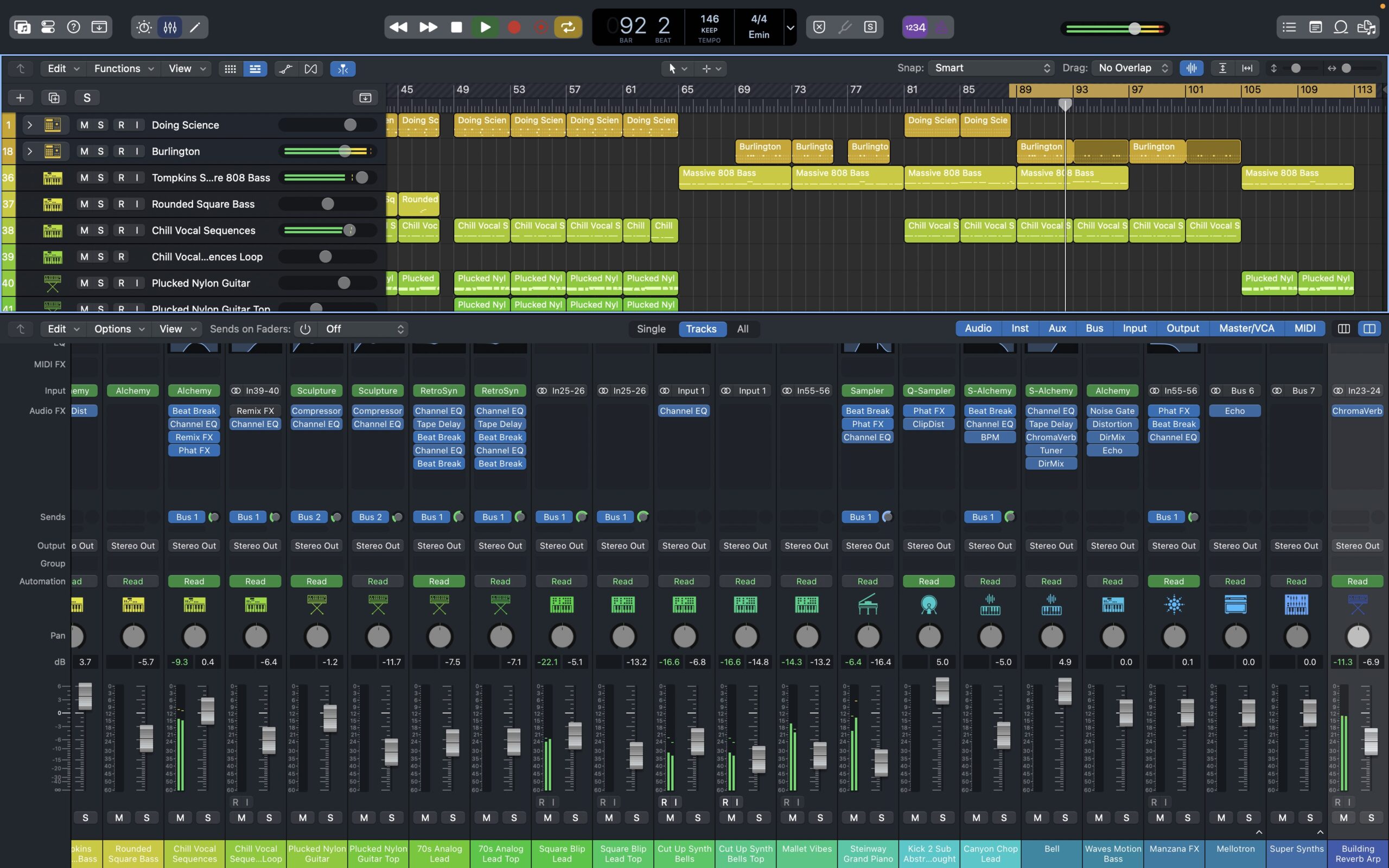
Task: Expand the Doing Science track stack
Action: (x=30, y=125)
